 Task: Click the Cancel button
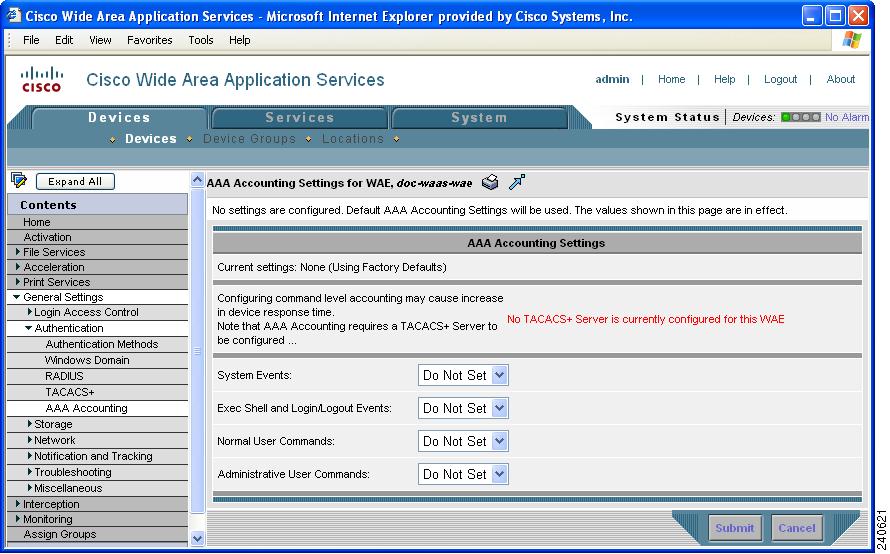pos(796,528)
